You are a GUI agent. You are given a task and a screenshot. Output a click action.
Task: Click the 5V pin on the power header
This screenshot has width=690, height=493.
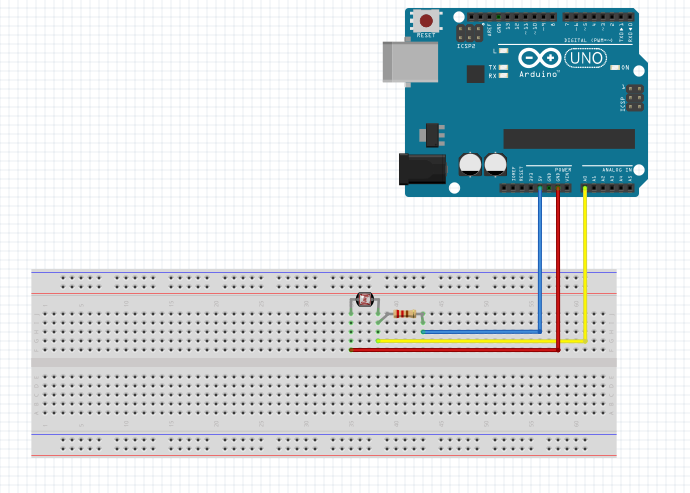click(x=540, y=188)
